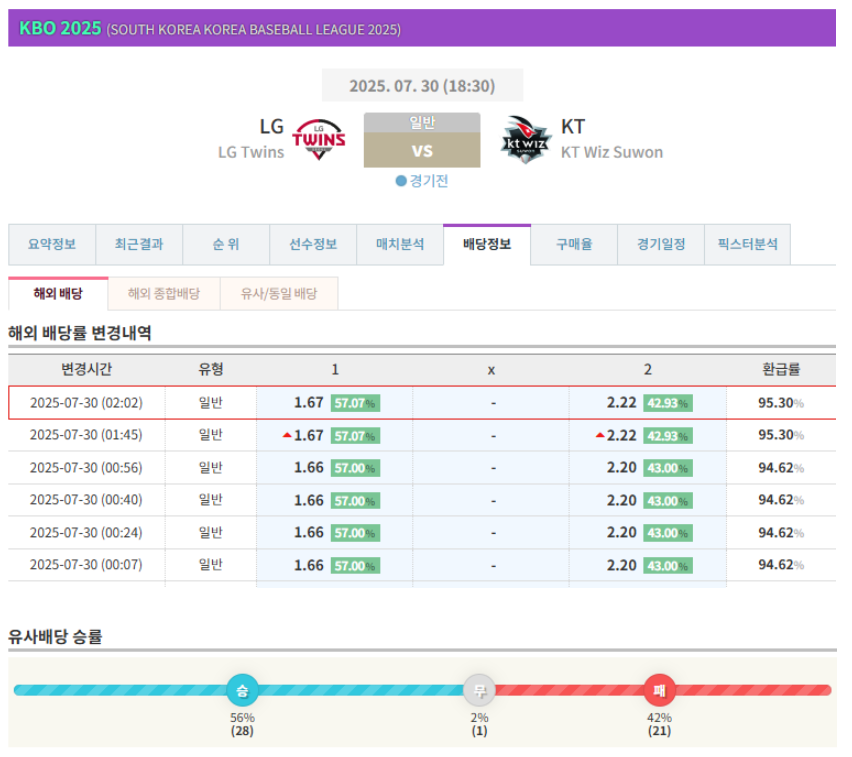Click 94.62% refund rate in 00:56 row
Screen dimensions: 852x757
781,467
